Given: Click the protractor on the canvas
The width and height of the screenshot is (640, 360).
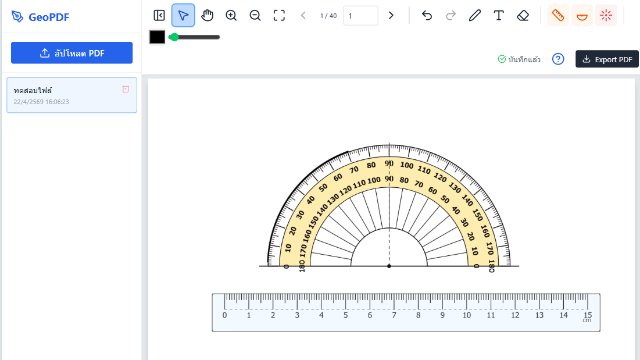Looking at the screenshot, I should (389, 206).
